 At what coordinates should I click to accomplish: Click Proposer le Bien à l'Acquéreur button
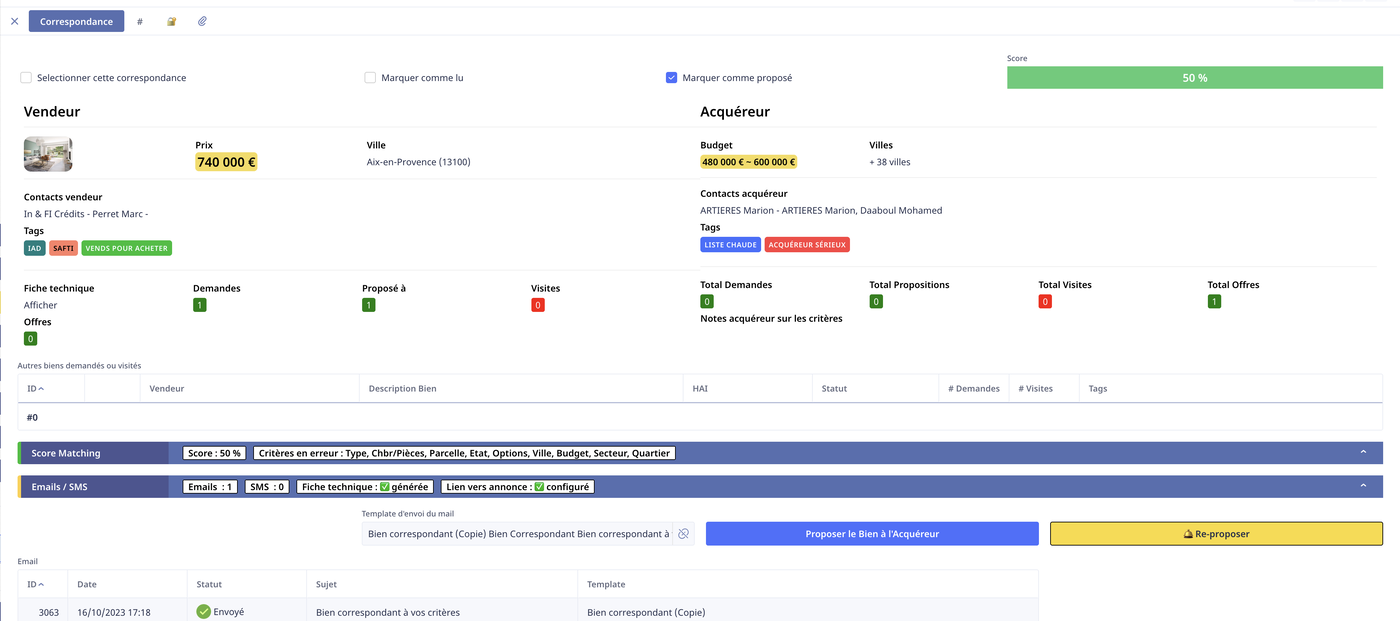click(x=872, y=534)
